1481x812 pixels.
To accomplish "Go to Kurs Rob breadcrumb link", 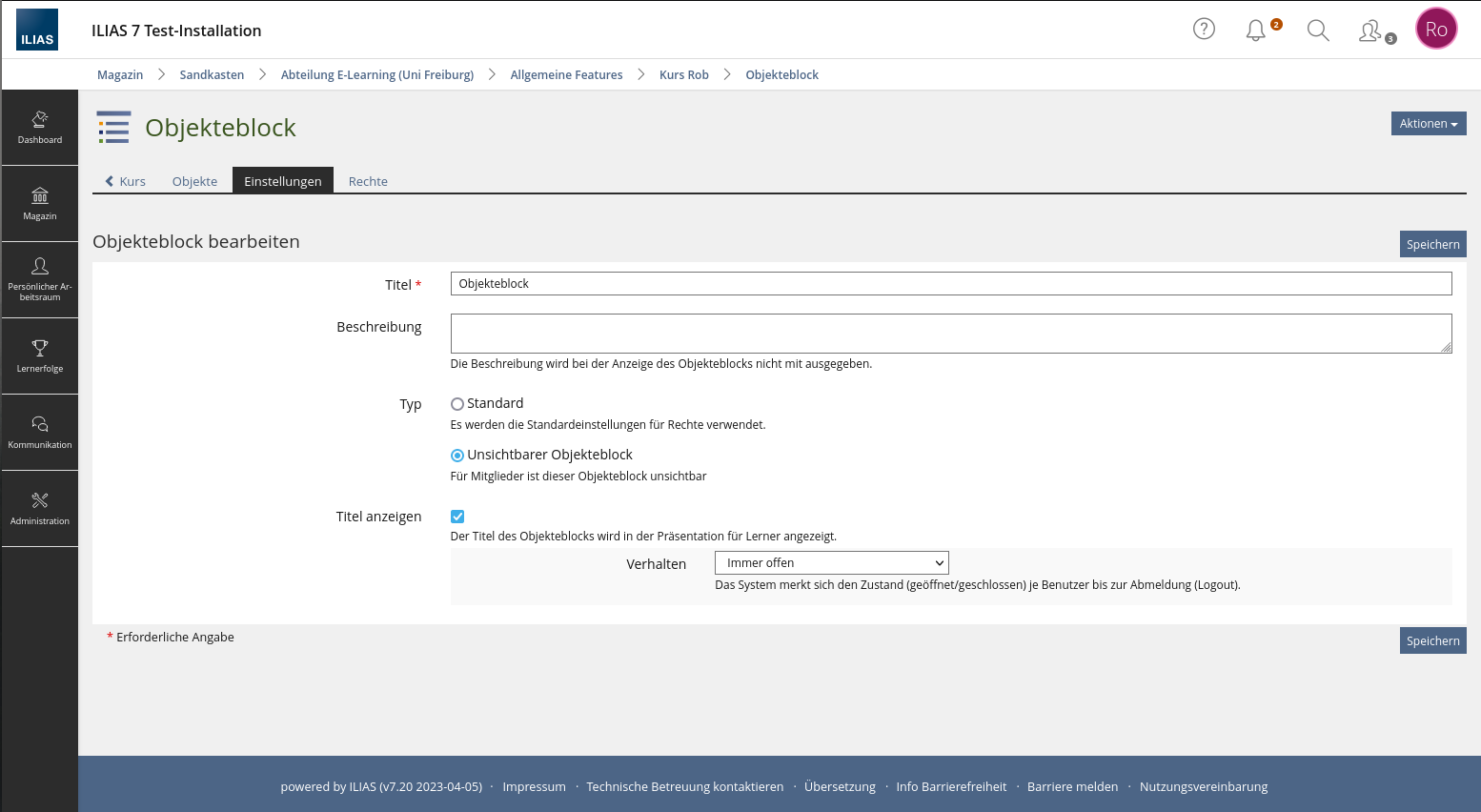I will coord(683,74).
